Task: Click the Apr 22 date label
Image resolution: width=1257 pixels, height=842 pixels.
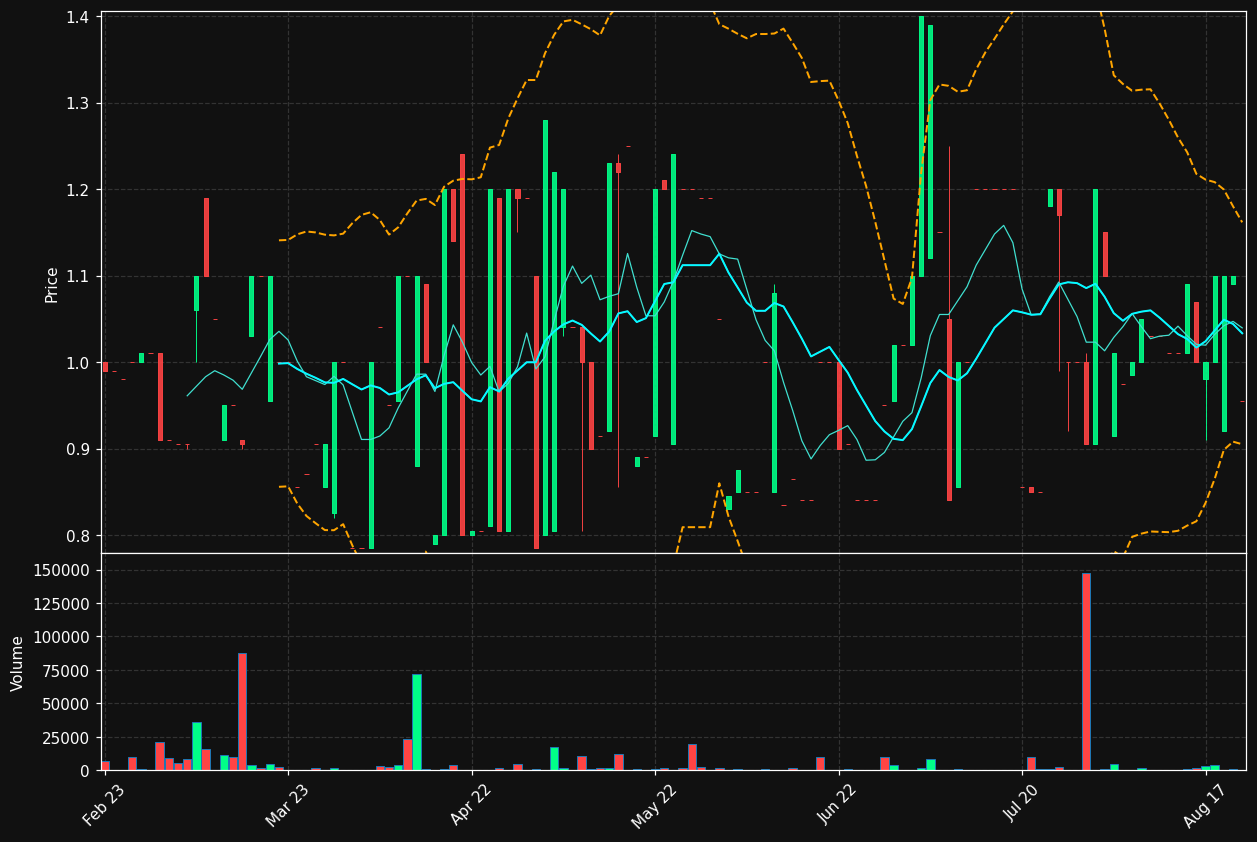Action: tap(471, 805)
